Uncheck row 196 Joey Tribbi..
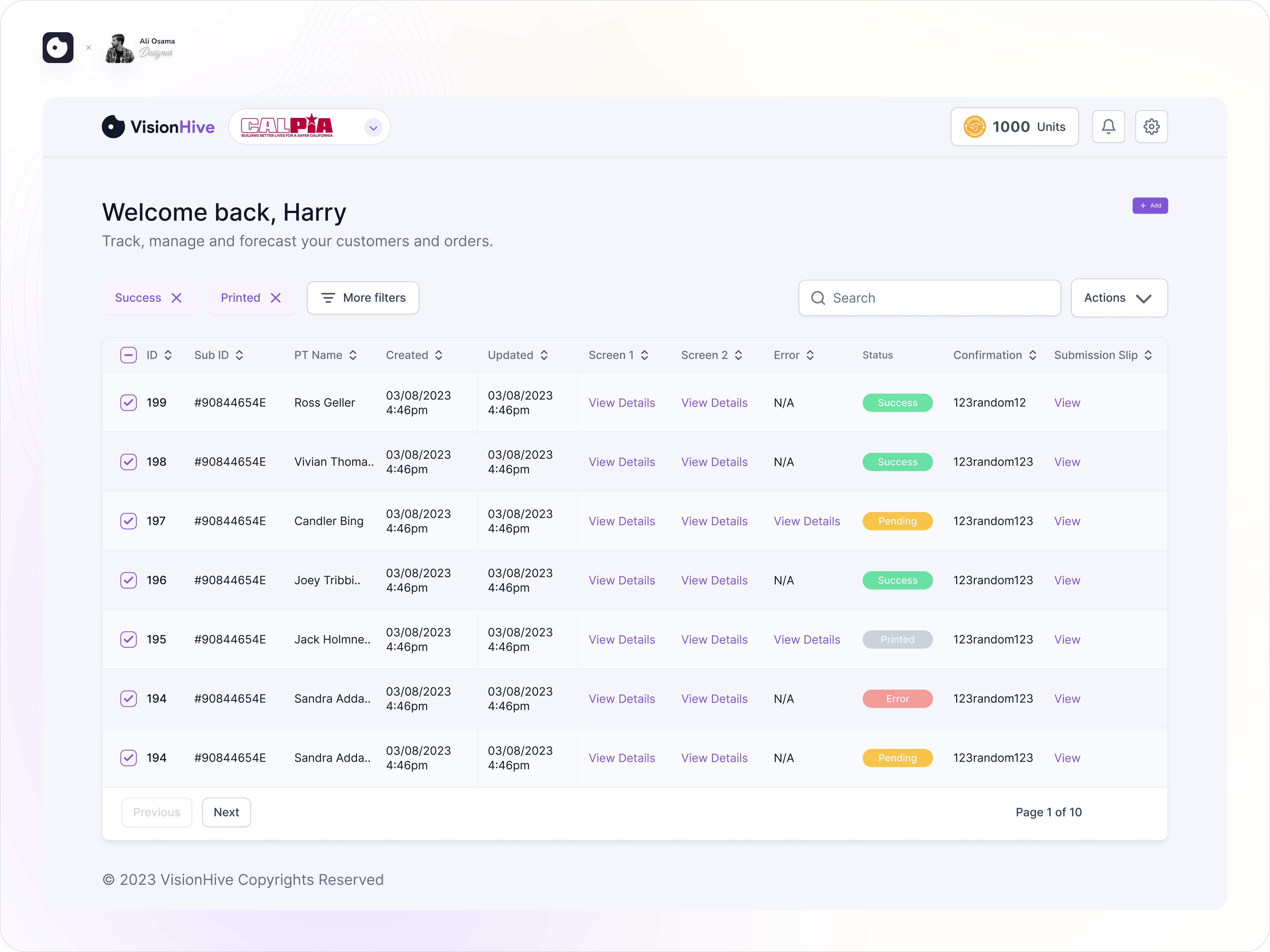This screenshot has width=1270, height=952. [x=129, y=580]
